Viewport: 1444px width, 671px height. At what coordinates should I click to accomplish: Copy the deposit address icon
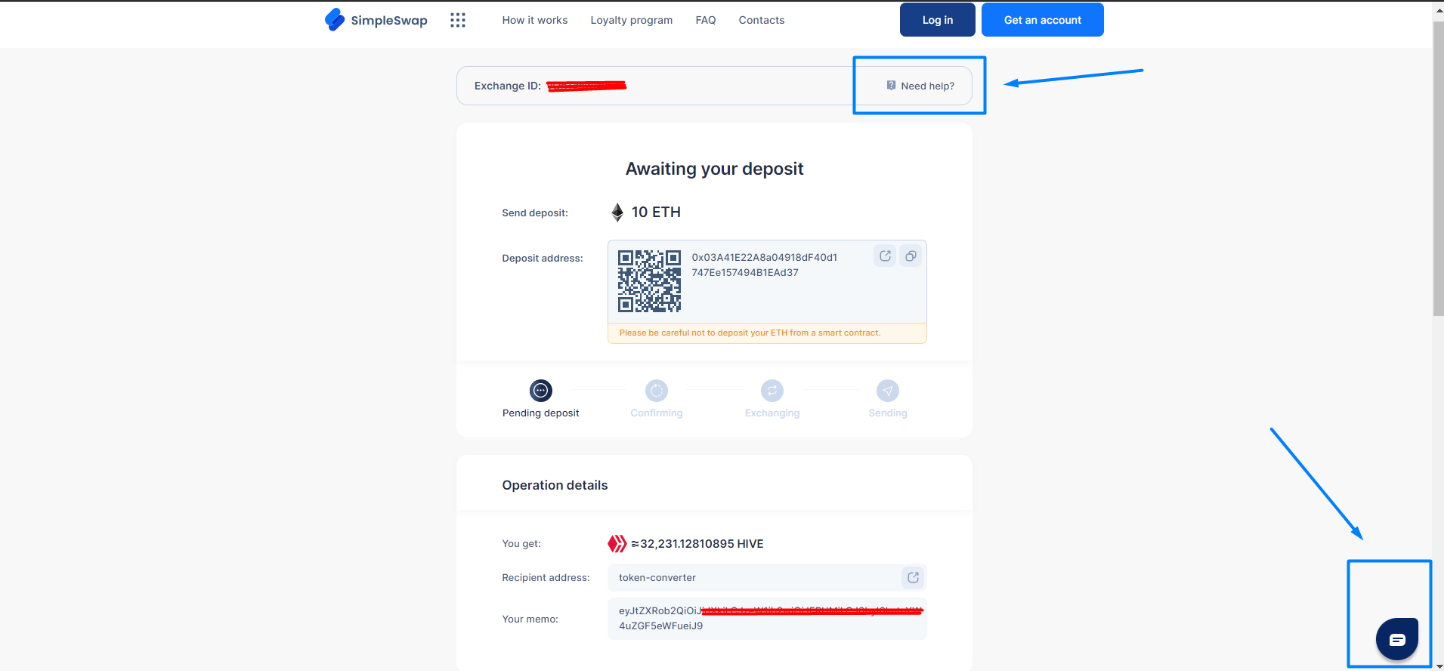pos(910,256)
